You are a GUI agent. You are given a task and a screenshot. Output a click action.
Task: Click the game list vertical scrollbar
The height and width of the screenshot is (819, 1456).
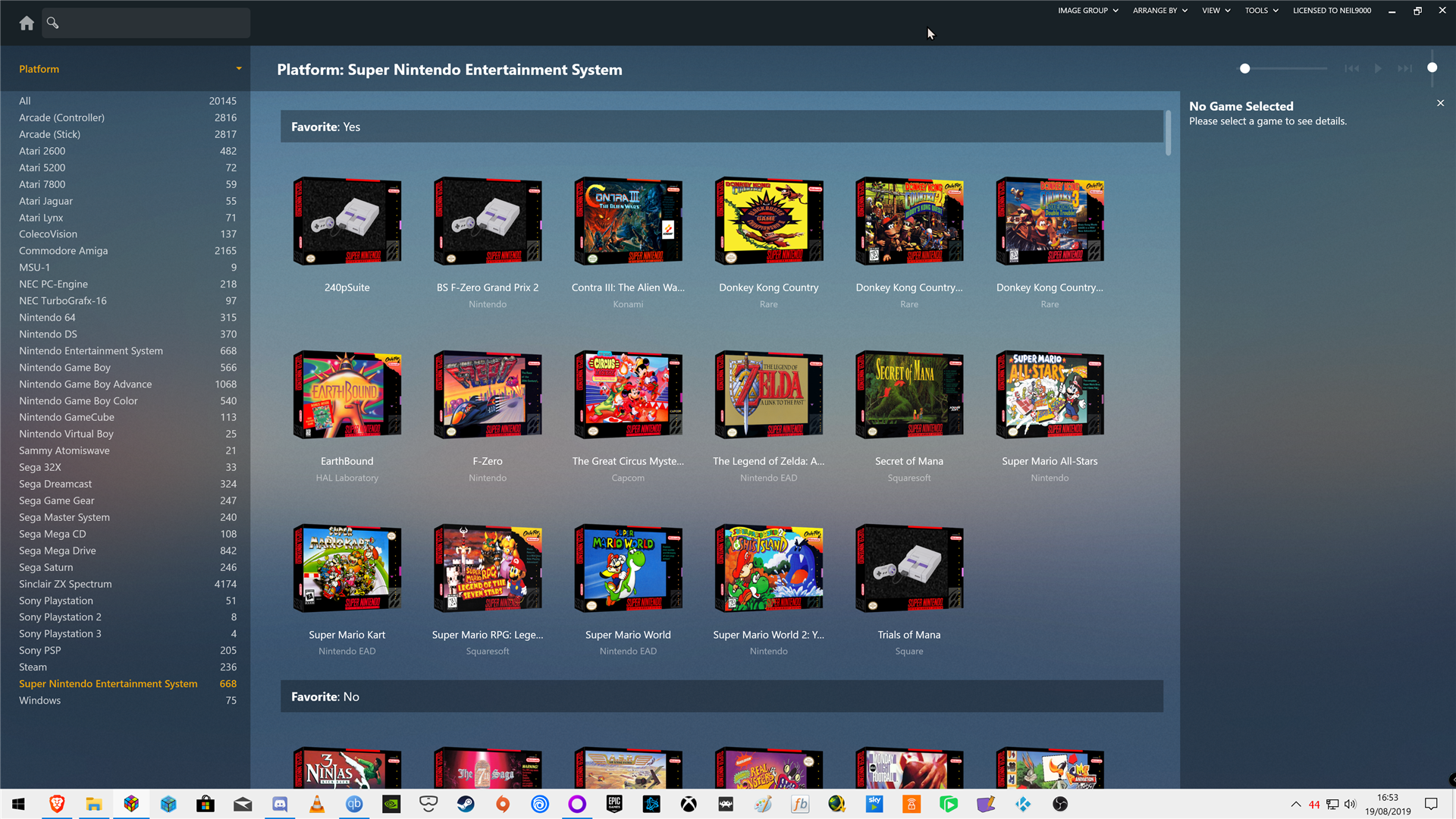[x=1168, y=133]
